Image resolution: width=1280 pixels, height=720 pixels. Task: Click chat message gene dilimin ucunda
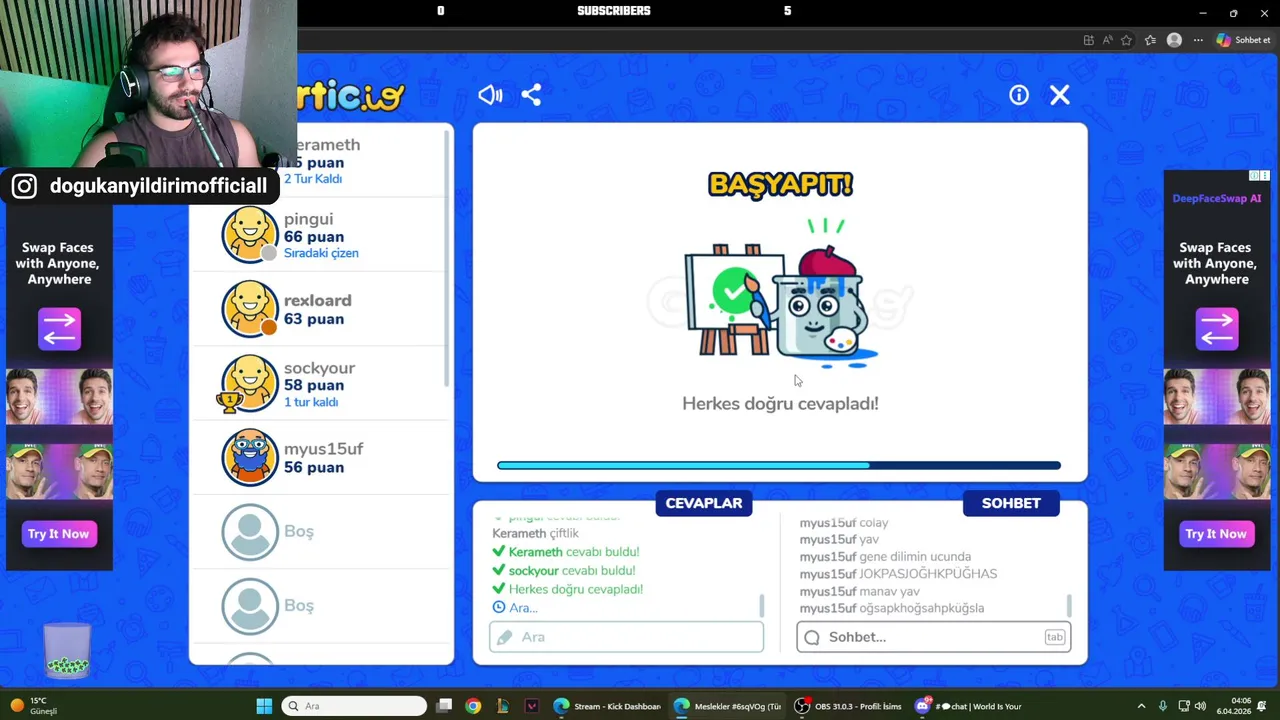[x=885, y=557]
